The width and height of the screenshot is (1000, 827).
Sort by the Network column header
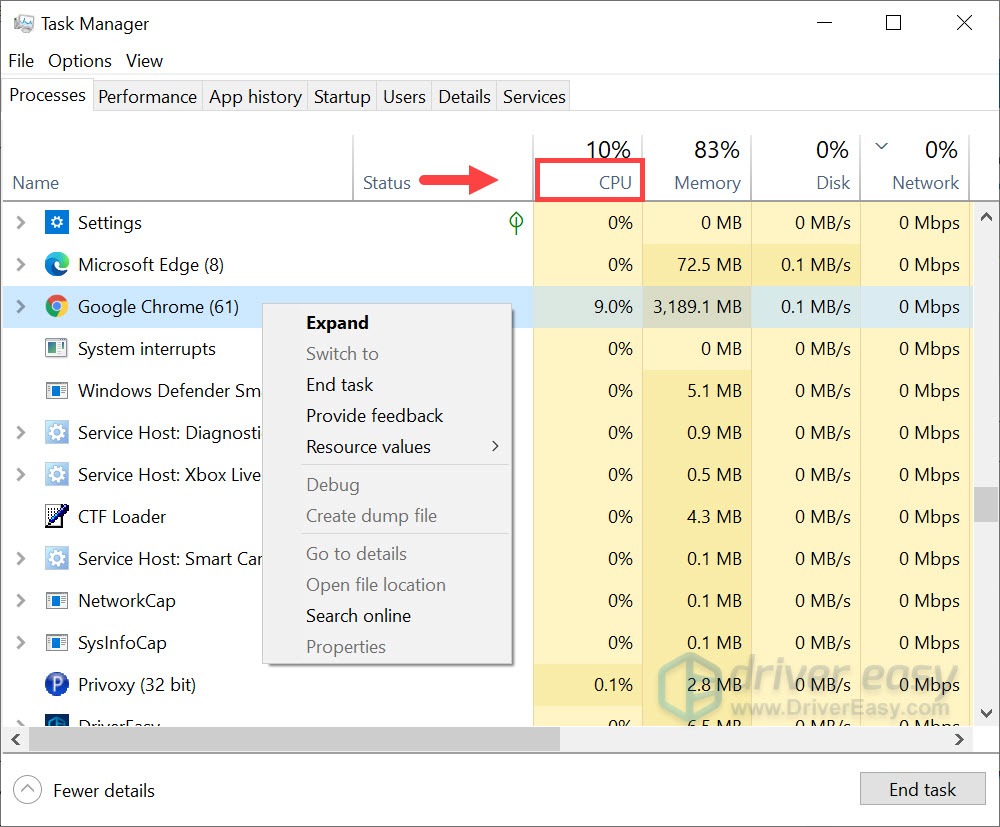click(x=915, y=167)
